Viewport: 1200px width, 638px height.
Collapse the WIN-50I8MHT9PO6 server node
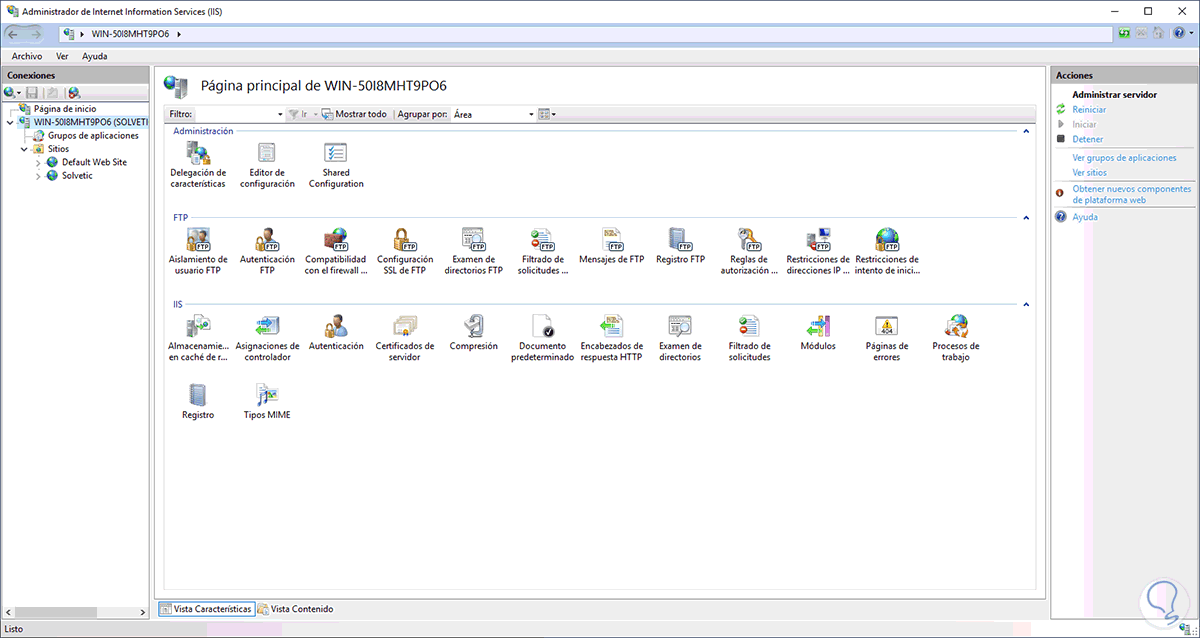tap(10, 122)
